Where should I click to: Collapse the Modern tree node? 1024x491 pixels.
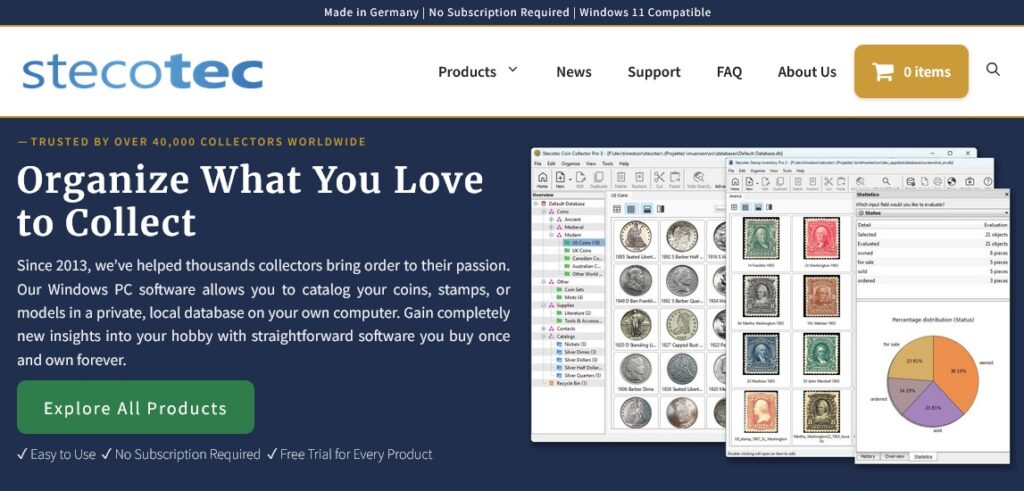(x=551, y=235)
